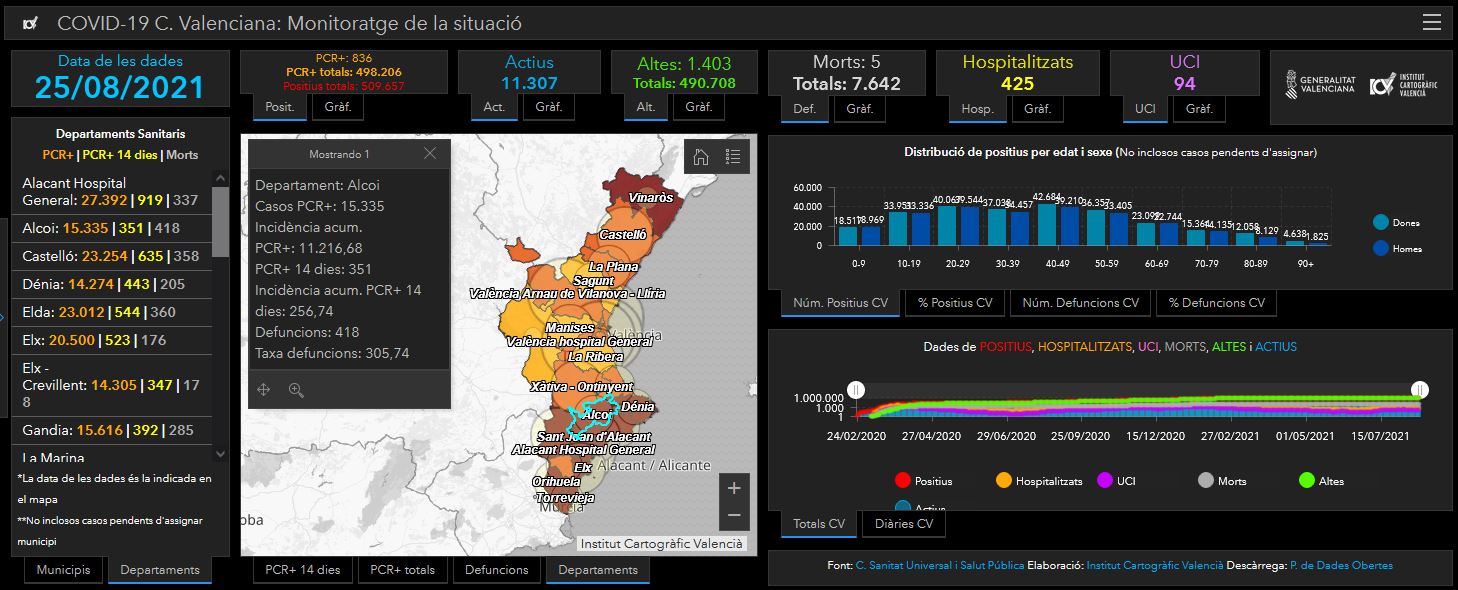Open the map legend list icon
This screenshot has height=590, width=1458.
click(x=733, y=156)
